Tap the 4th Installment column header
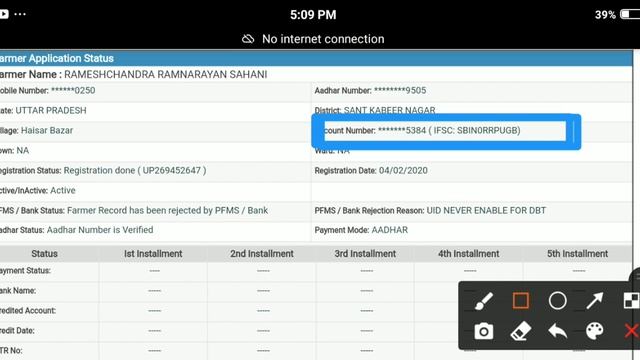This screenshot has height=360, width=640. [469, 254]
